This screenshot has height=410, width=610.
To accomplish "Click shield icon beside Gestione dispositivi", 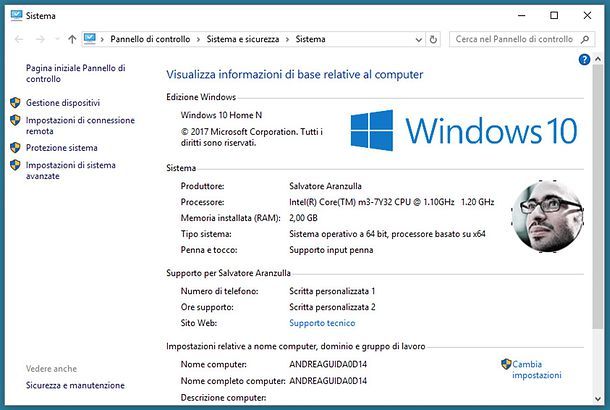I will click(15, 103).
